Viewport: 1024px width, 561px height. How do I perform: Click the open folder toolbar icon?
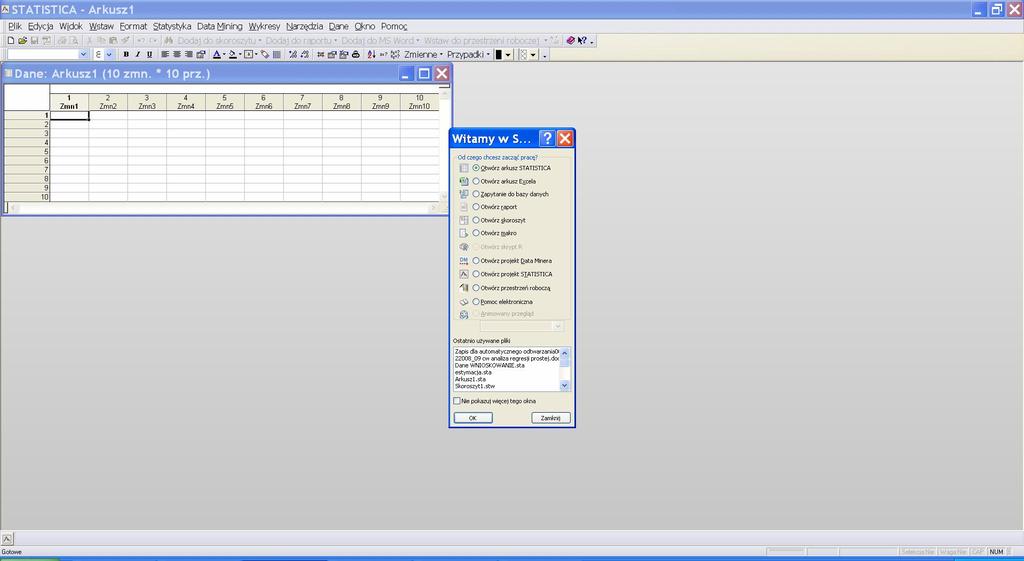coord(22,40)
